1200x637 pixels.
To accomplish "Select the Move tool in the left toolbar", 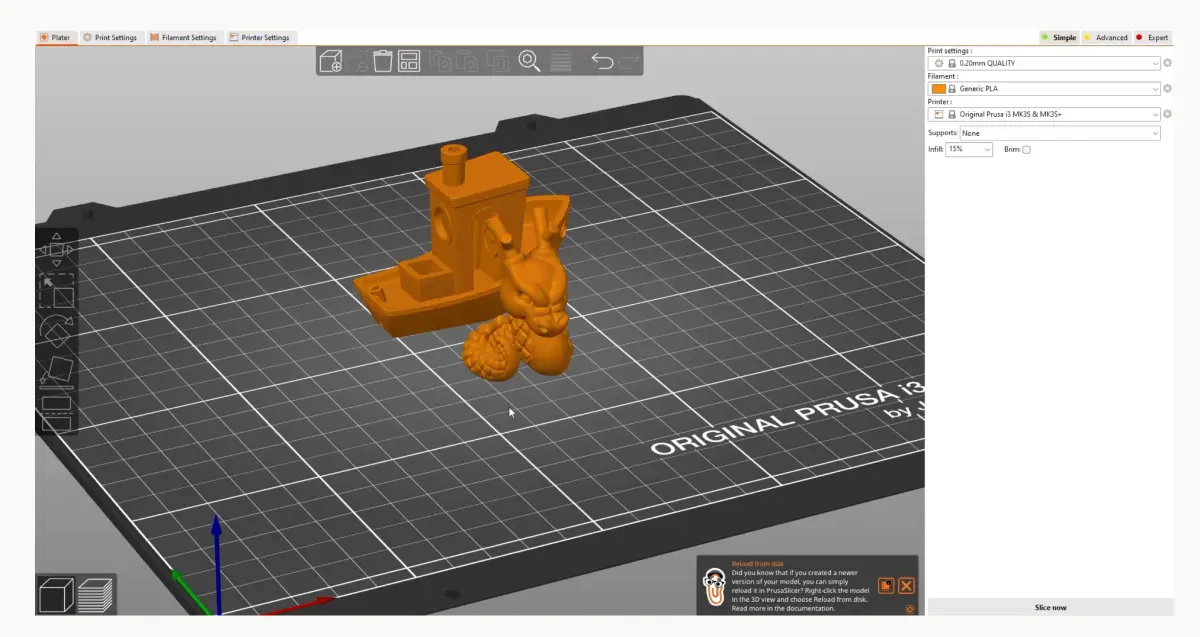I will pos(58,250).
